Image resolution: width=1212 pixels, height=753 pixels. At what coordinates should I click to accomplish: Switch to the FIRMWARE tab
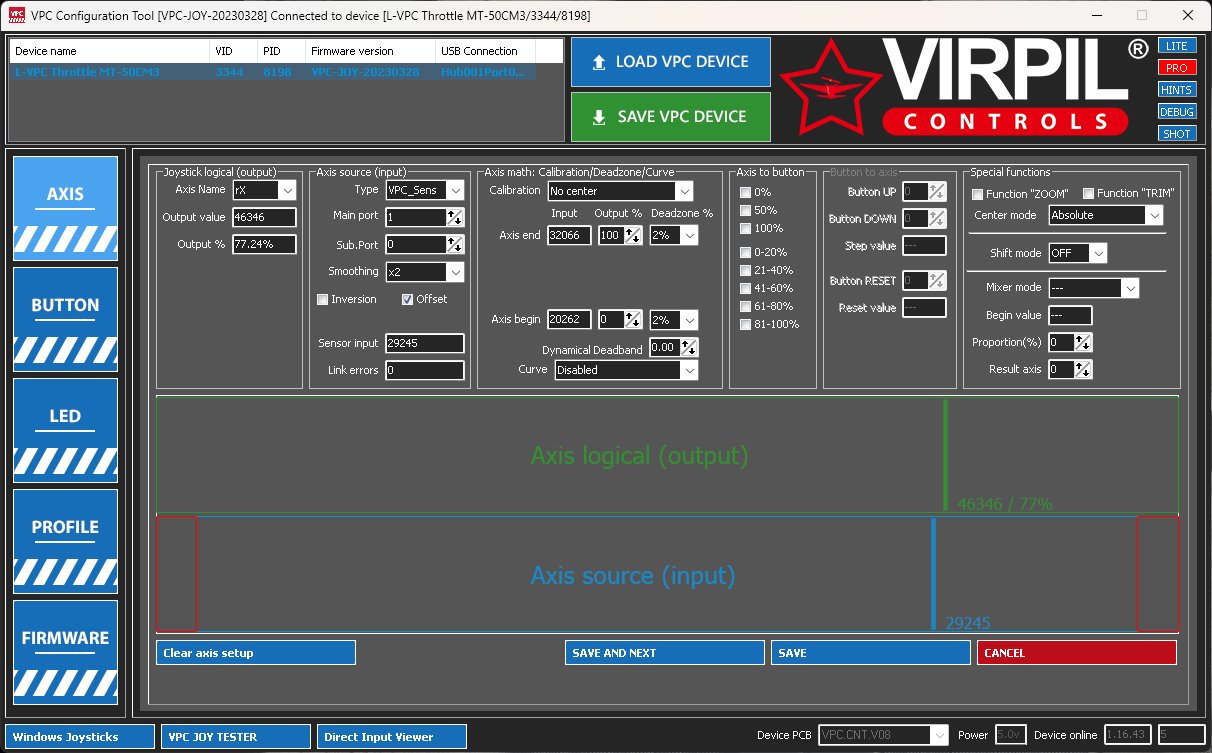click(x=65, y=651)
